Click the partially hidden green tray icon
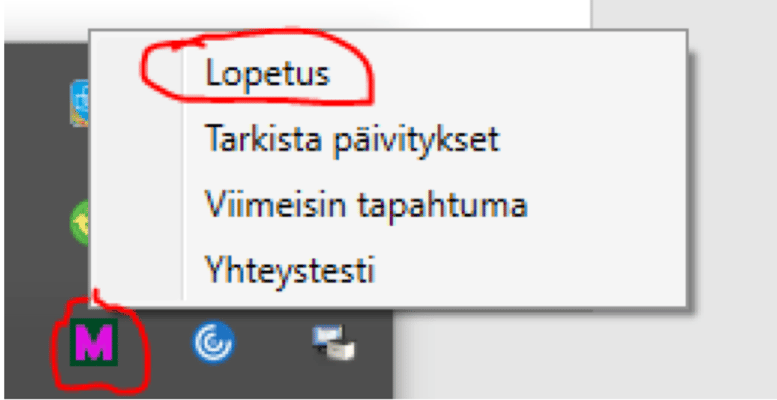Image resolution: width=777 pixels, height=400 pixels. point(80,222)
